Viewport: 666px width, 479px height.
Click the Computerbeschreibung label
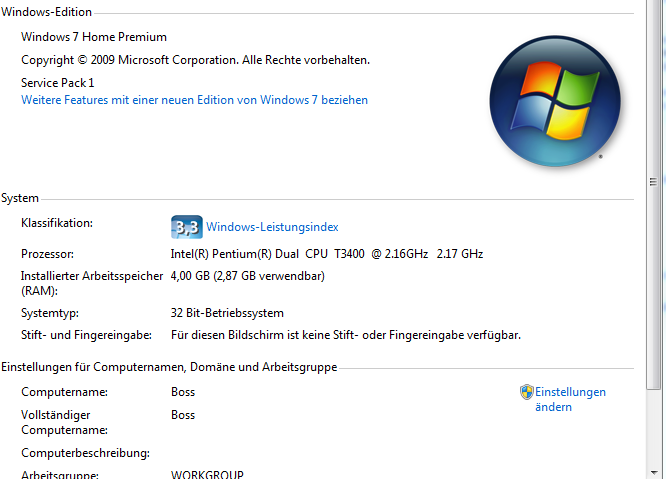point(85,453)
